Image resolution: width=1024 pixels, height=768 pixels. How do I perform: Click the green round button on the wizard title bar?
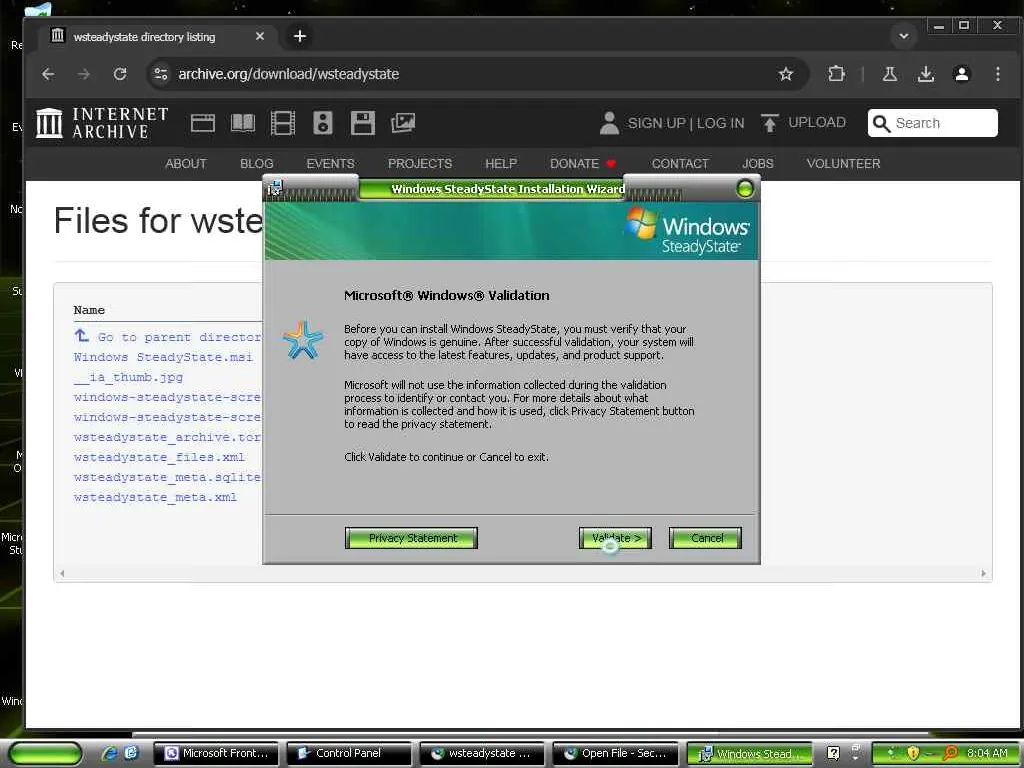(x=744, y=189)
